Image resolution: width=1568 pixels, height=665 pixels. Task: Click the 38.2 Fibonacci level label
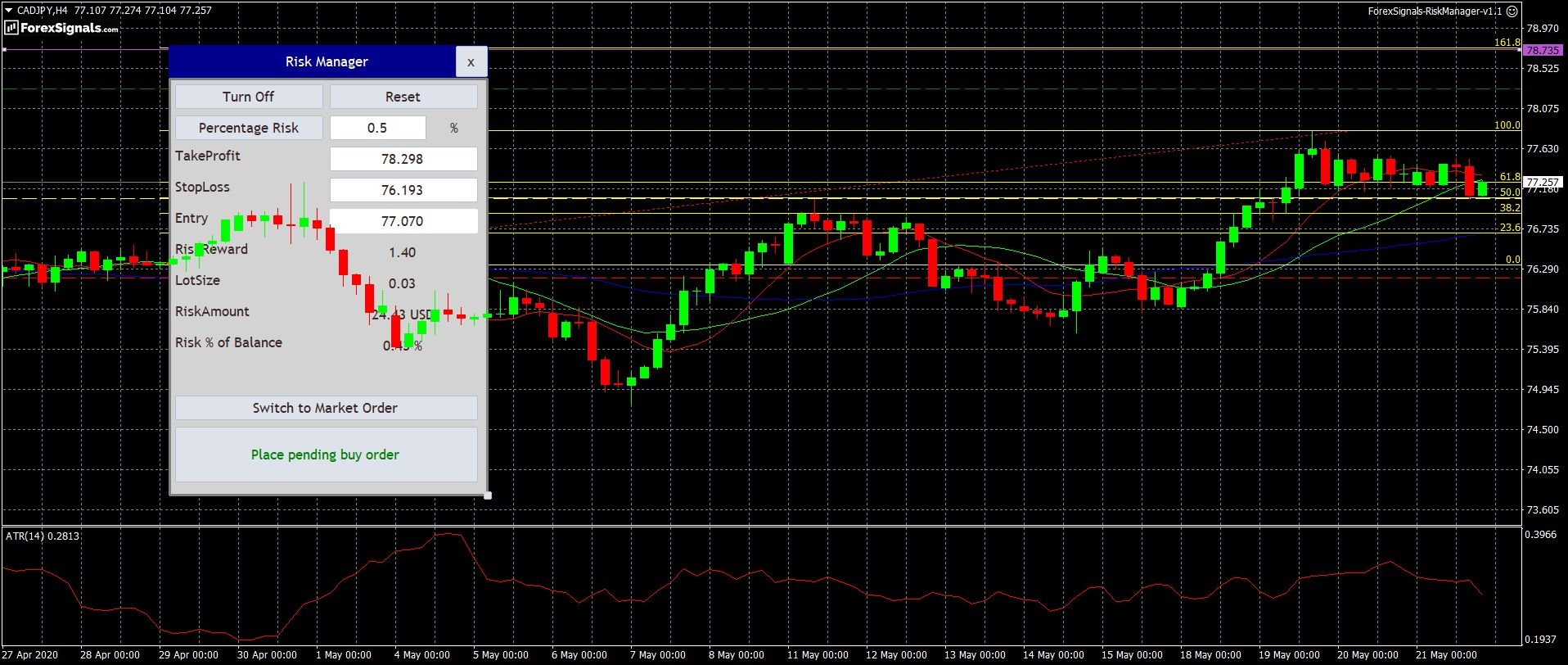1510,208
